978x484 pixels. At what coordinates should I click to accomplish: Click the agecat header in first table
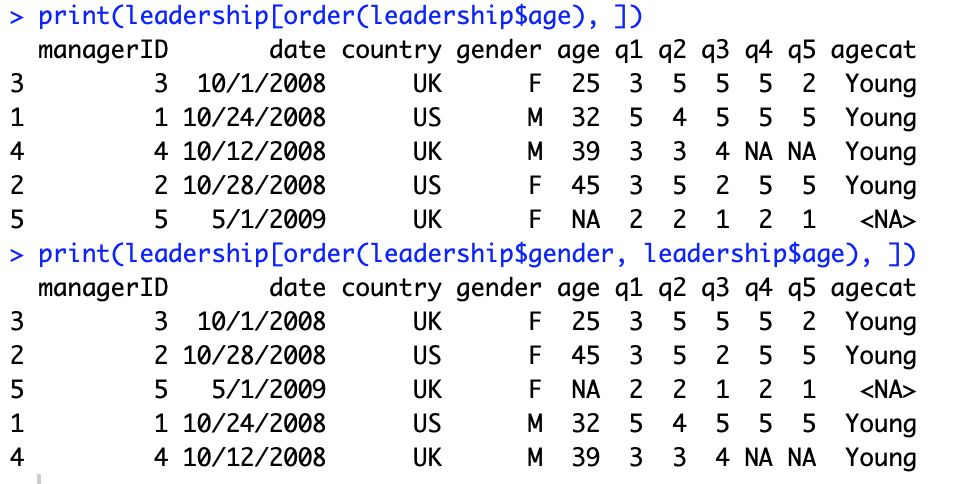[x=873, y=51]
